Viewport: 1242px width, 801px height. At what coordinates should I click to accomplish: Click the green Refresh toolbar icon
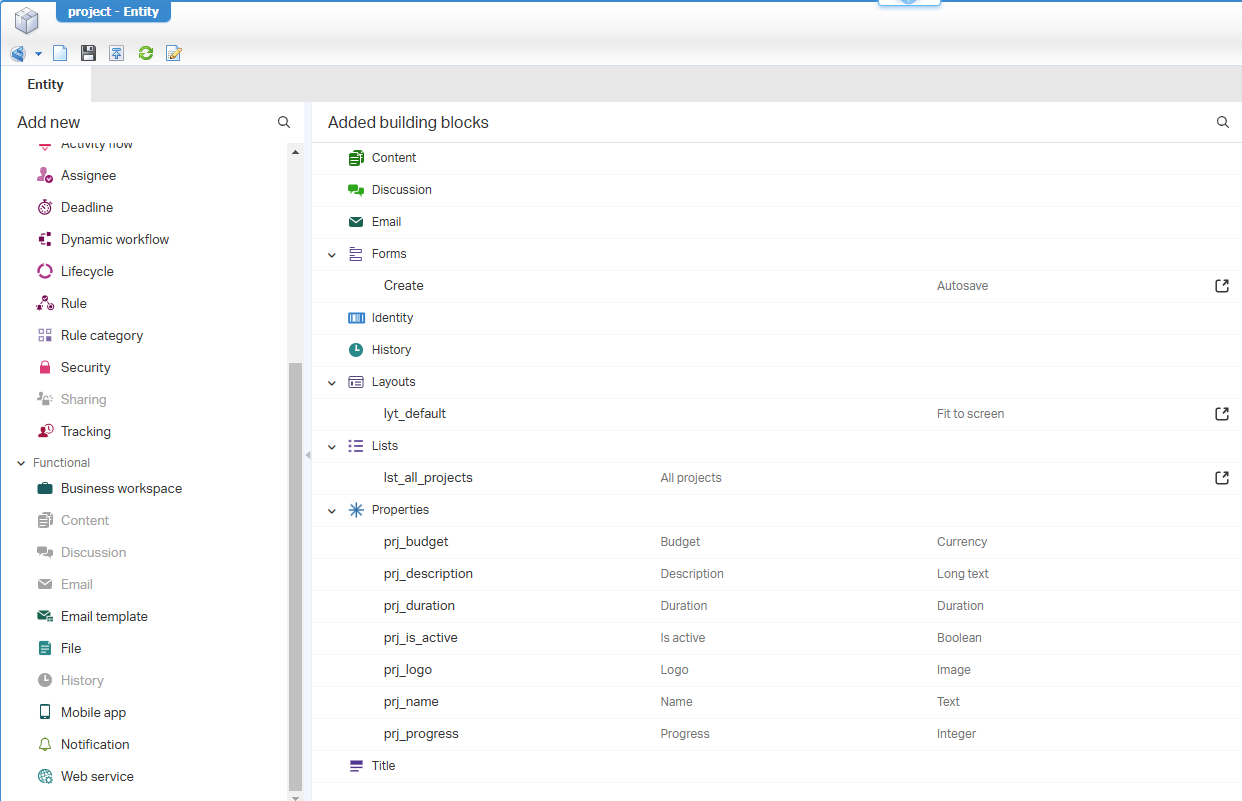point(146,53)
